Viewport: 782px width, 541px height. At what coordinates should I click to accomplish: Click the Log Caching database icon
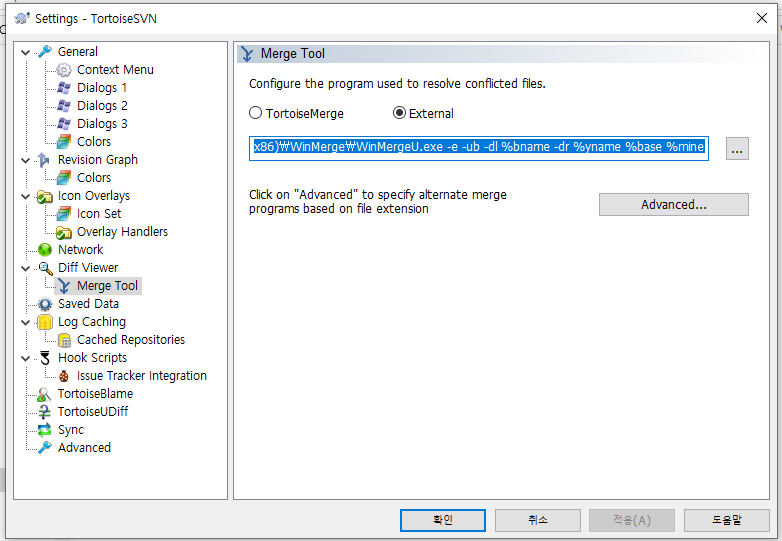45,322
